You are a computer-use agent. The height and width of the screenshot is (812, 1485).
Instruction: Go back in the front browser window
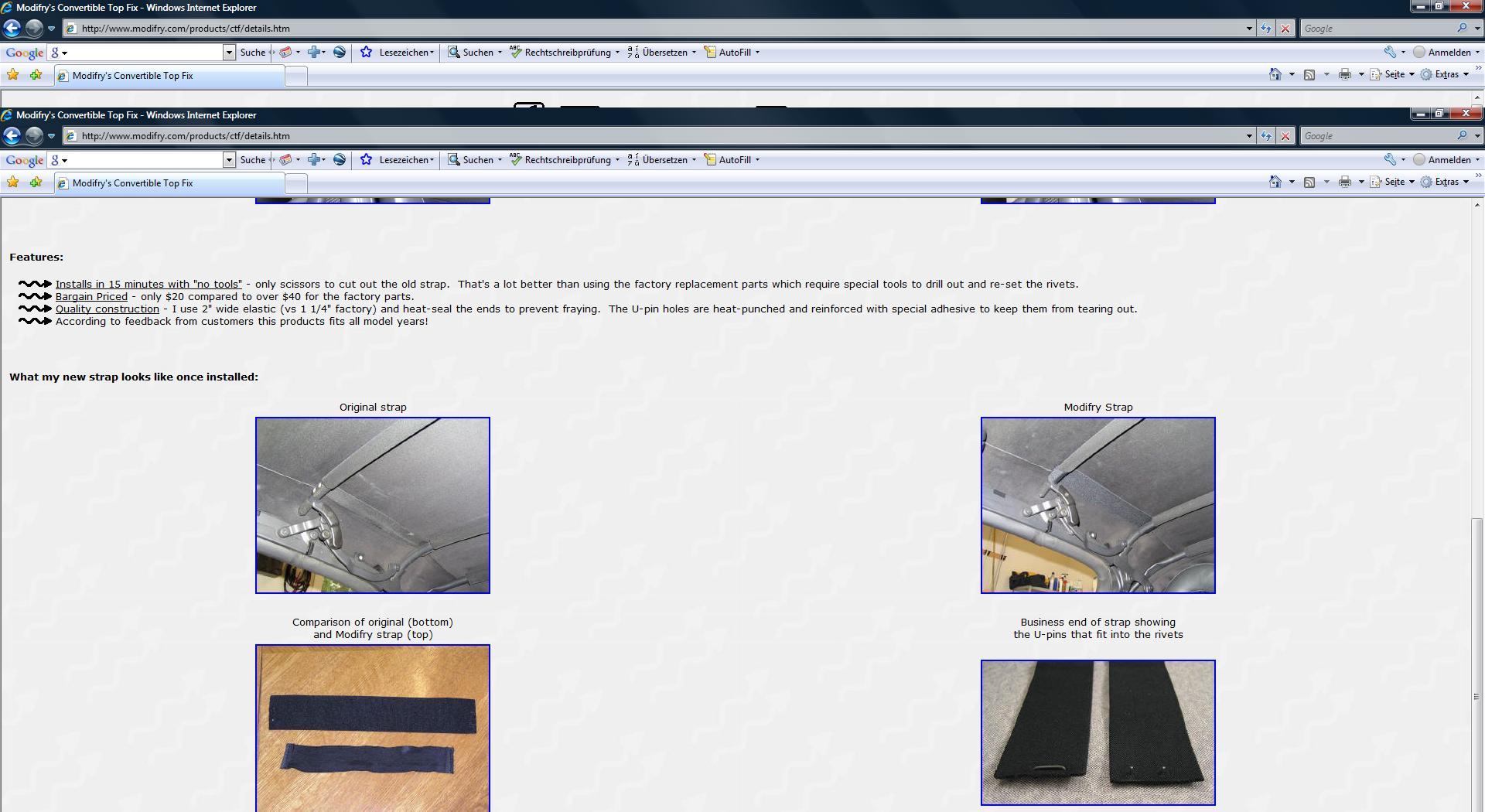pos(12,136)
